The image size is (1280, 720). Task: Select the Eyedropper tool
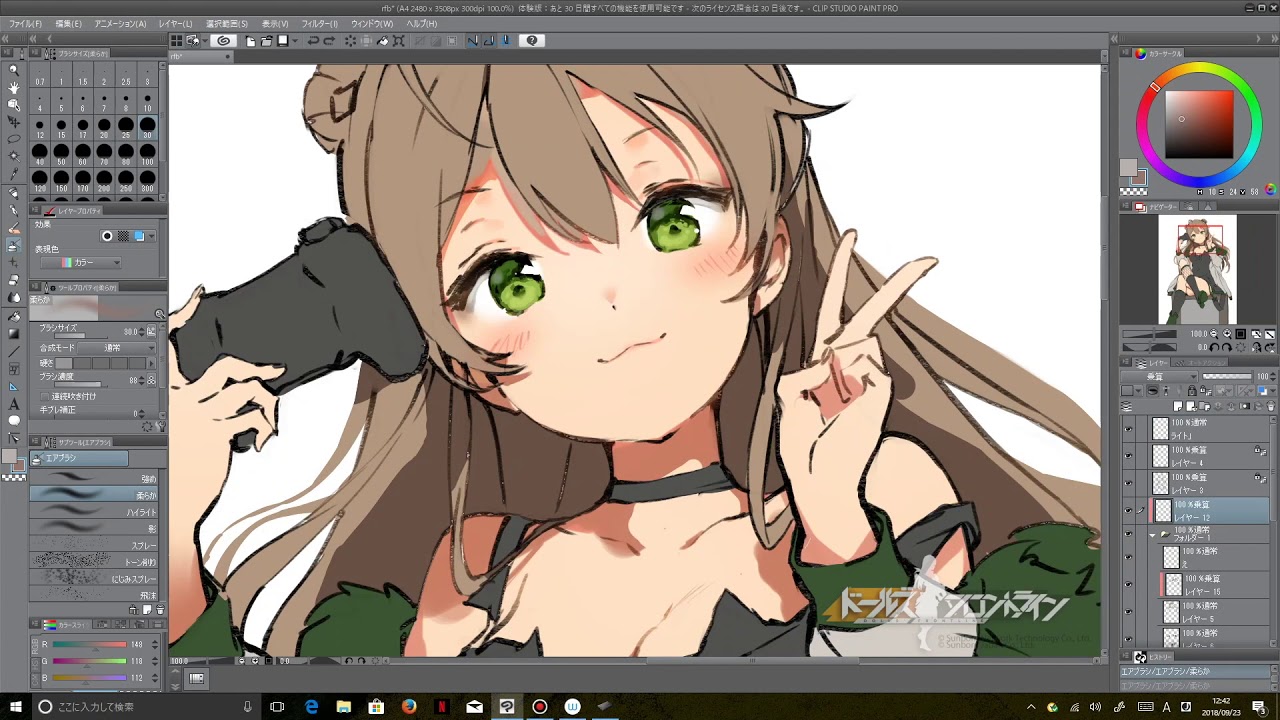[x=13, y=175]
